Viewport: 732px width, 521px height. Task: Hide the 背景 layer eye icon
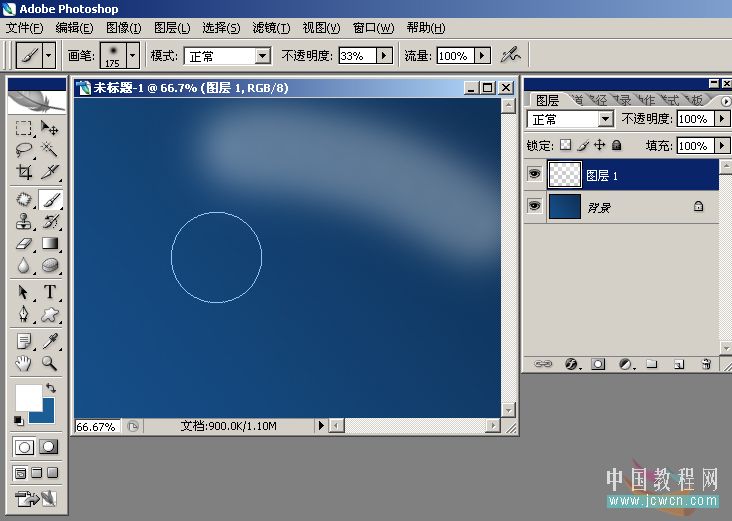[x=535, y=206]
